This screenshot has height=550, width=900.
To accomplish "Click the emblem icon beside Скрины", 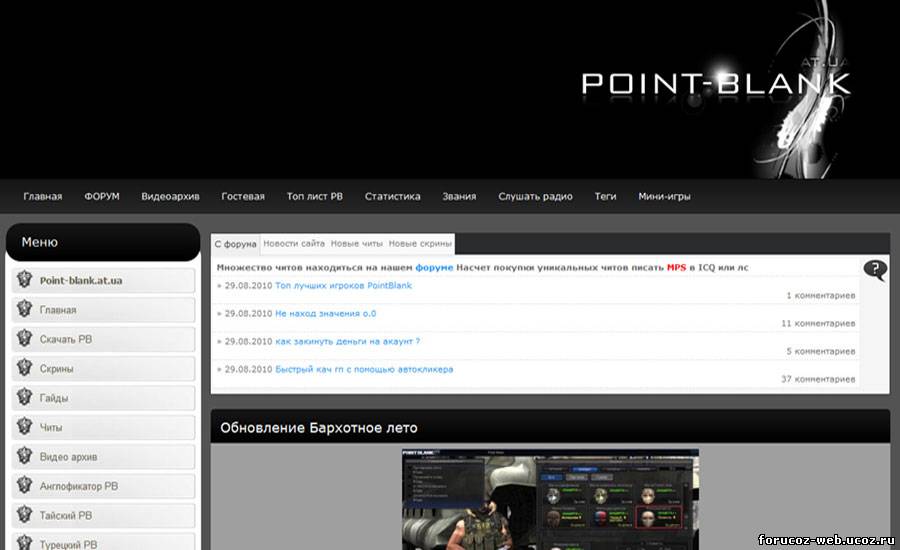I will tap(24, 367).
